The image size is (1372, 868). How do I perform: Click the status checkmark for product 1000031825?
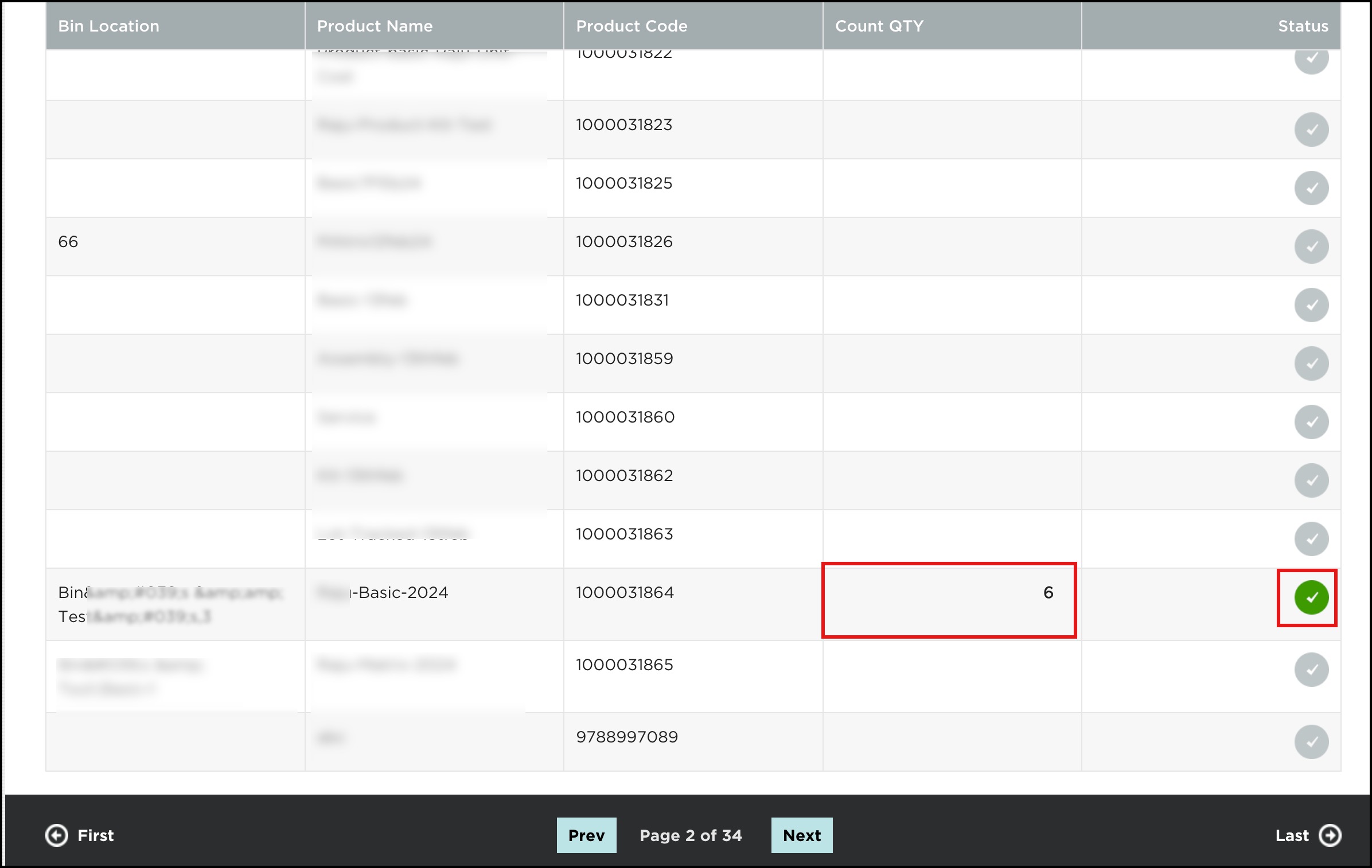pyautogui.click(x=1311, y=188)
